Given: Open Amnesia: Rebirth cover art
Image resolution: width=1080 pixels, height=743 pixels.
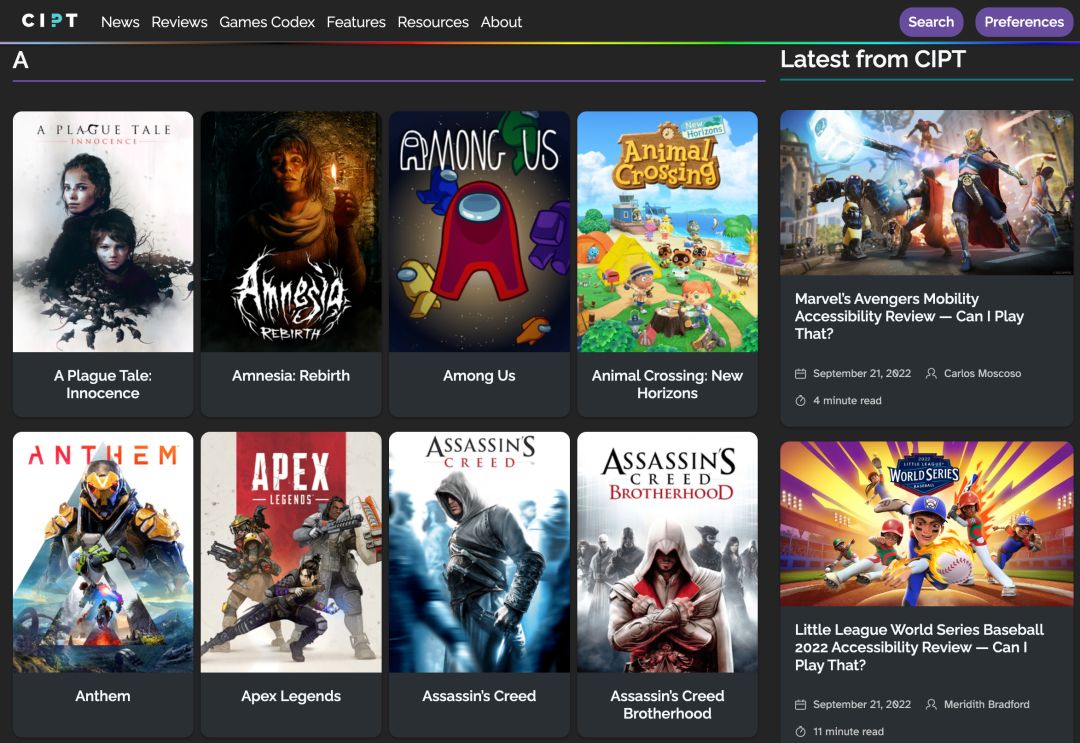Looking at the screenshot, I should pos(291,231).
